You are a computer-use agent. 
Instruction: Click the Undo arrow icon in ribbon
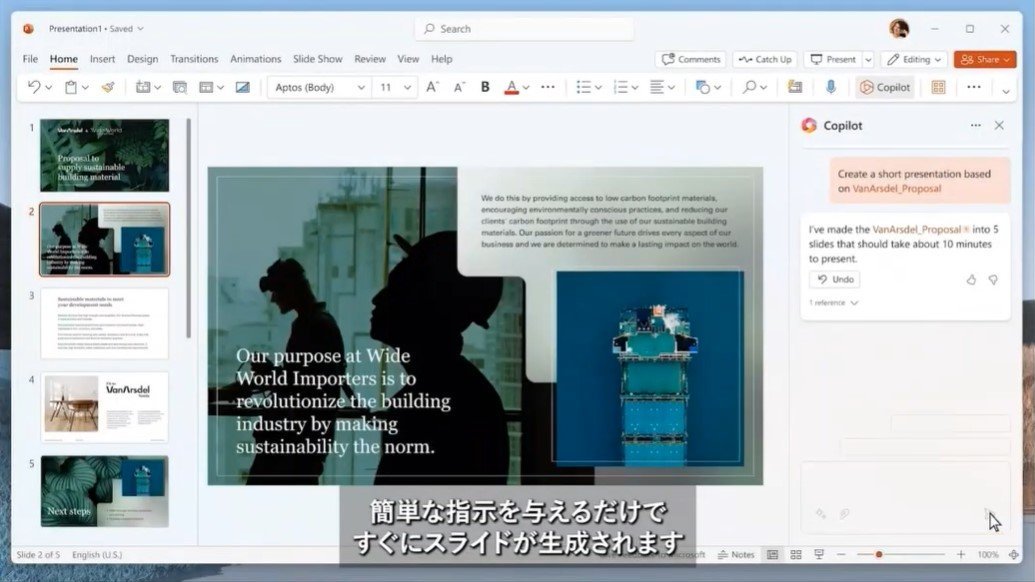pos(34,87)
